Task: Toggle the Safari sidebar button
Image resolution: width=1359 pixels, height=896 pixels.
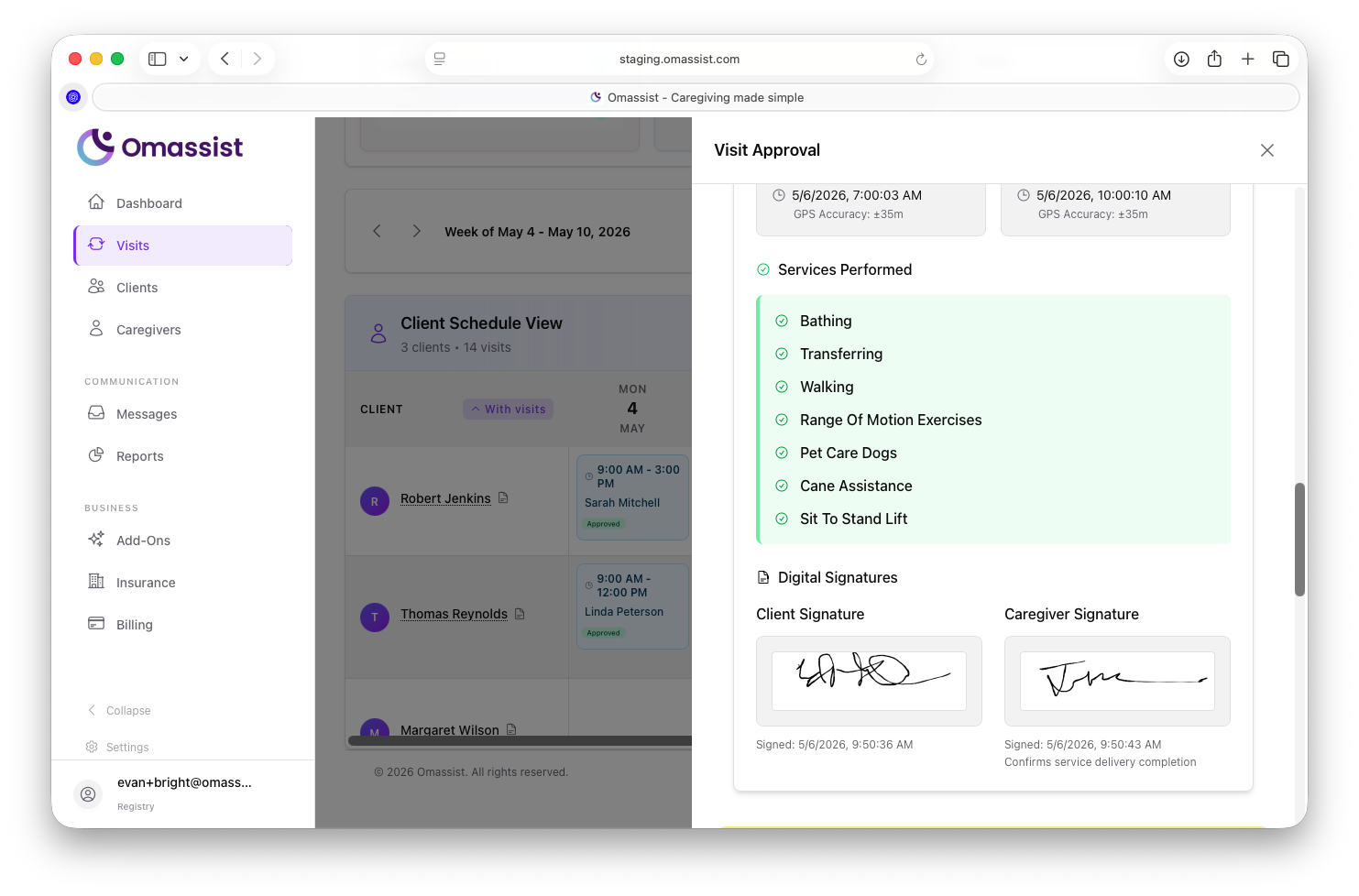Action: point(158,59)
